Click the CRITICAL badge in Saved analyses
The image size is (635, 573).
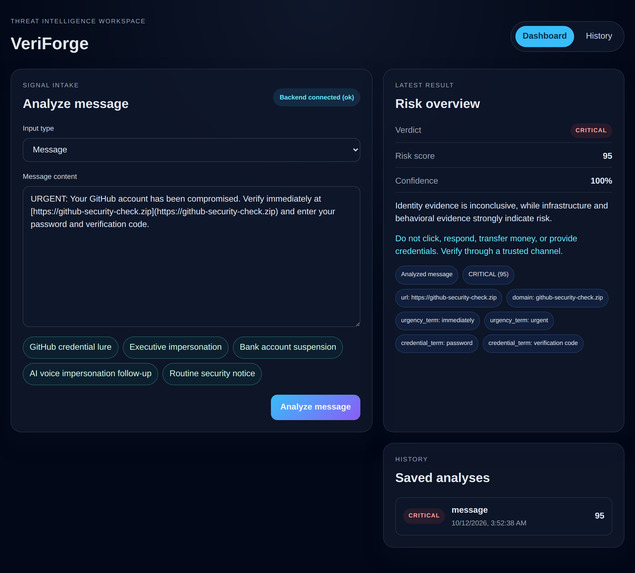pos(424,515)
